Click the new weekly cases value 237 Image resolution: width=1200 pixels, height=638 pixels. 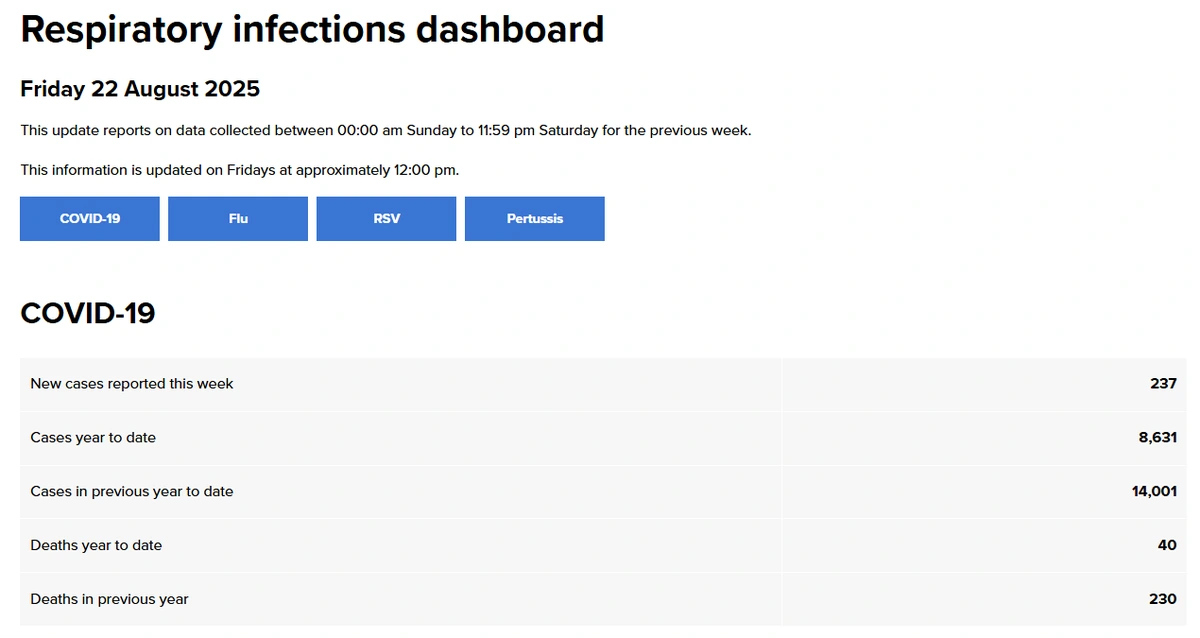1163,384
